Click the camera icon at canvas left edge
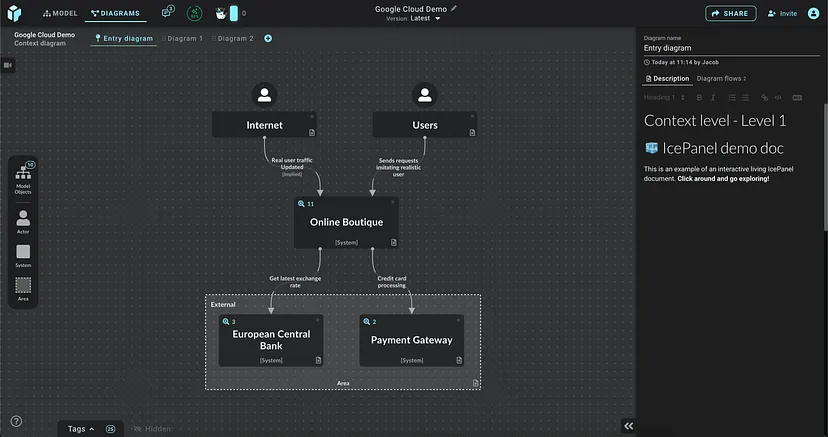Screen dimensions: 828x437 click(7, 65)
